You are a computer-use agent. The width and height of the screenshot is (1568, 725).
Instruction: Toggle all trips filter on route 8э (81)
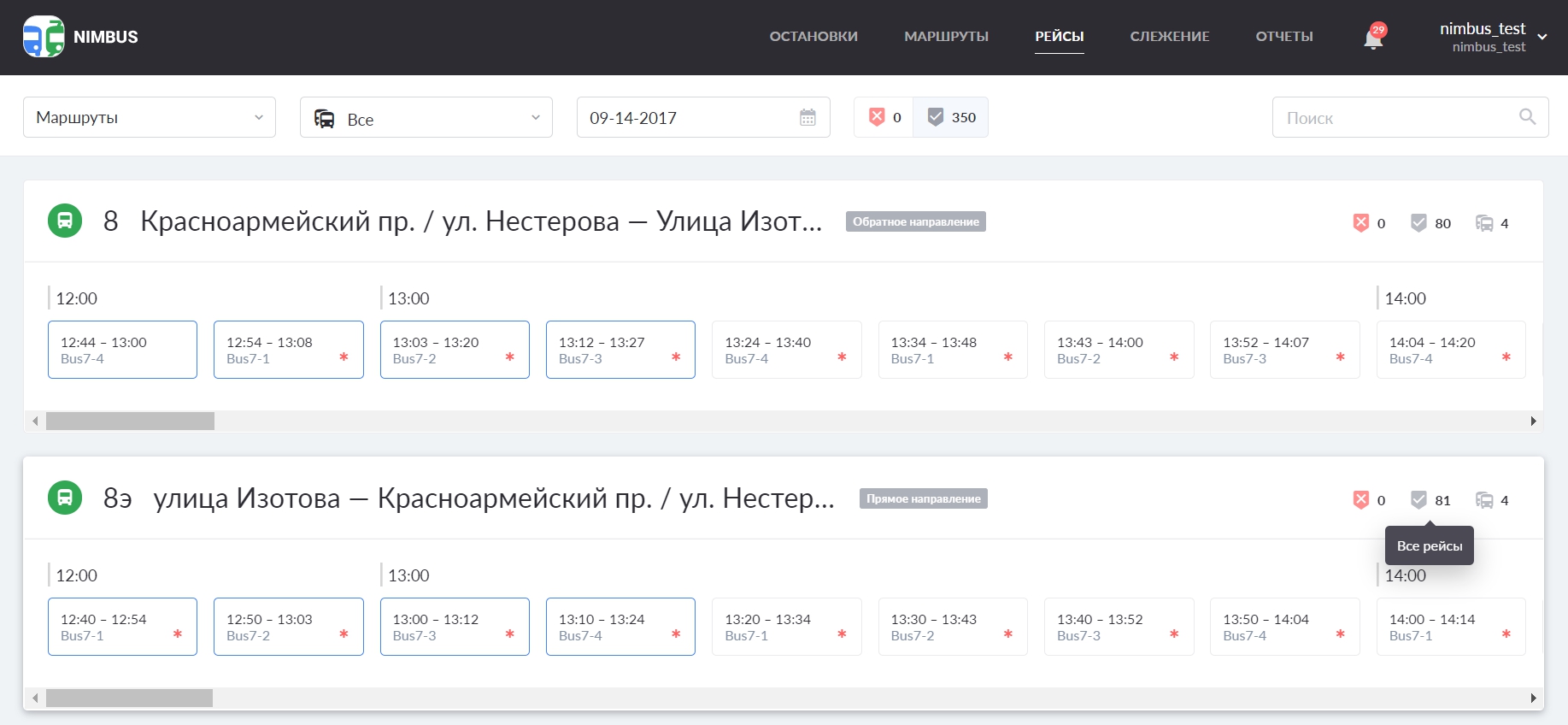click(x=1430, y=500)
